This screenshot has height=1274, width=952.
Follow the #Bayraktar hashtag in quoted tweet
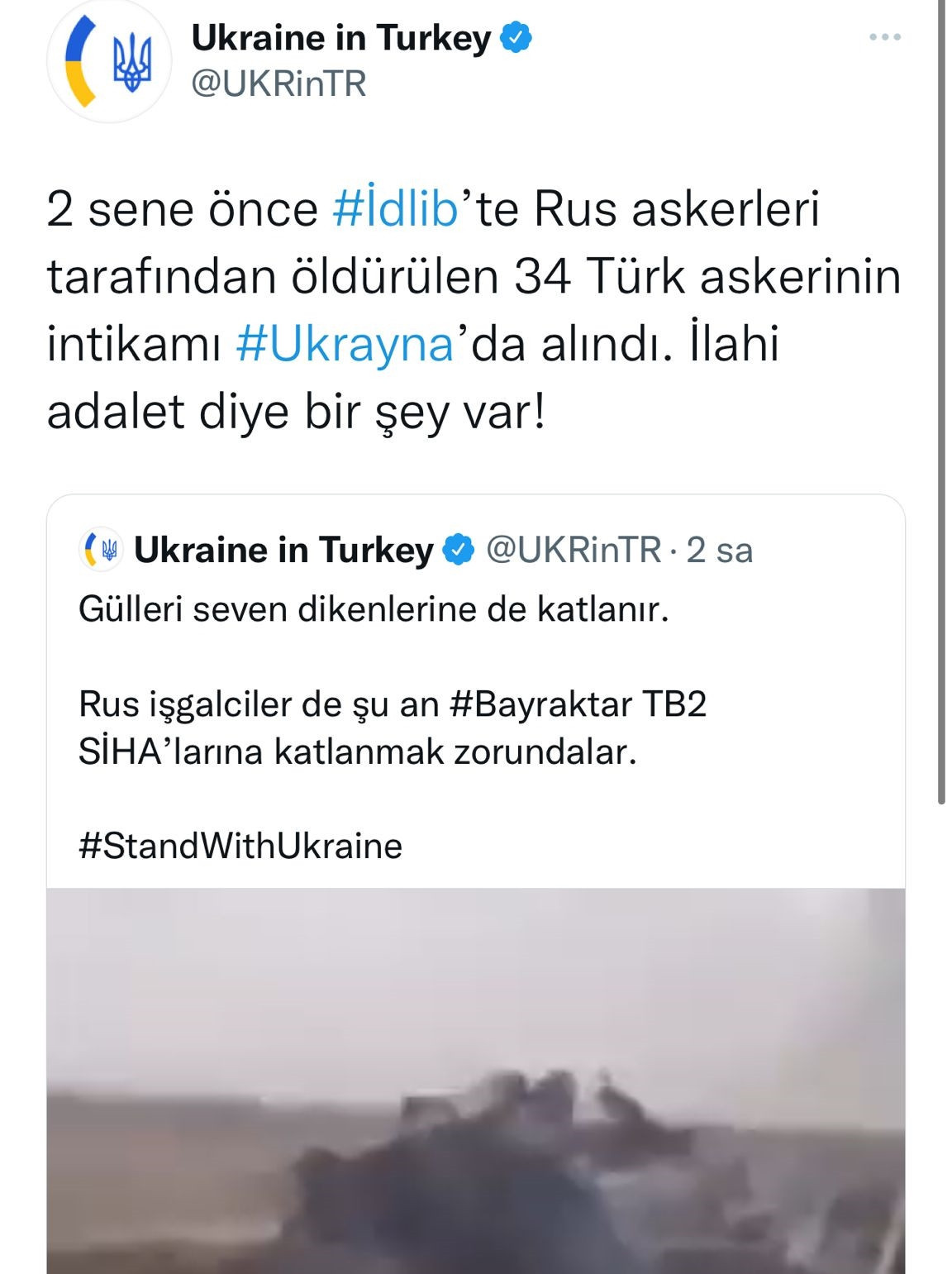coord(541,704)
